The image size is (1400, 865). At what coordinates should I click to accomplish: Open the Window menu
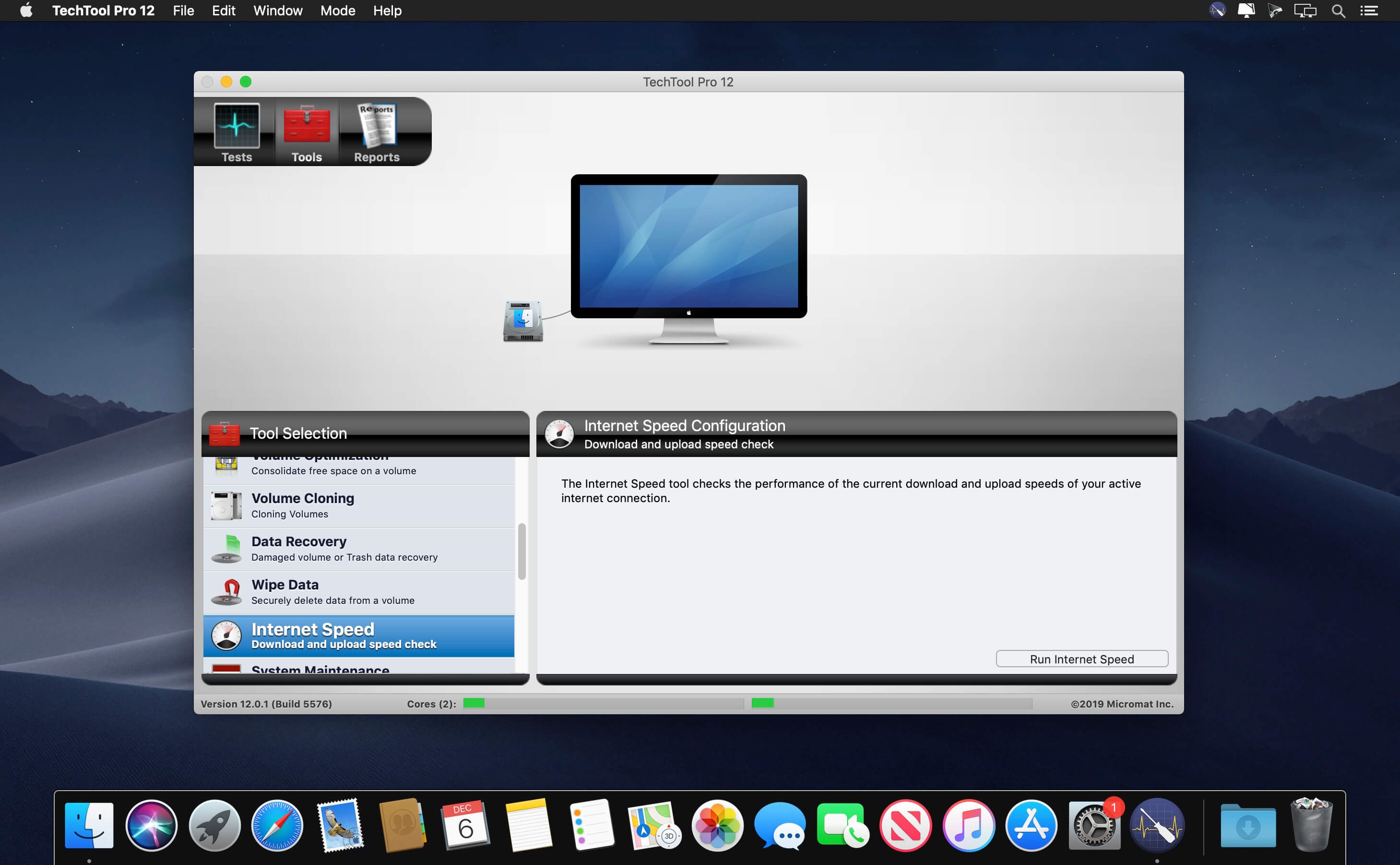(x=278, y=10)
